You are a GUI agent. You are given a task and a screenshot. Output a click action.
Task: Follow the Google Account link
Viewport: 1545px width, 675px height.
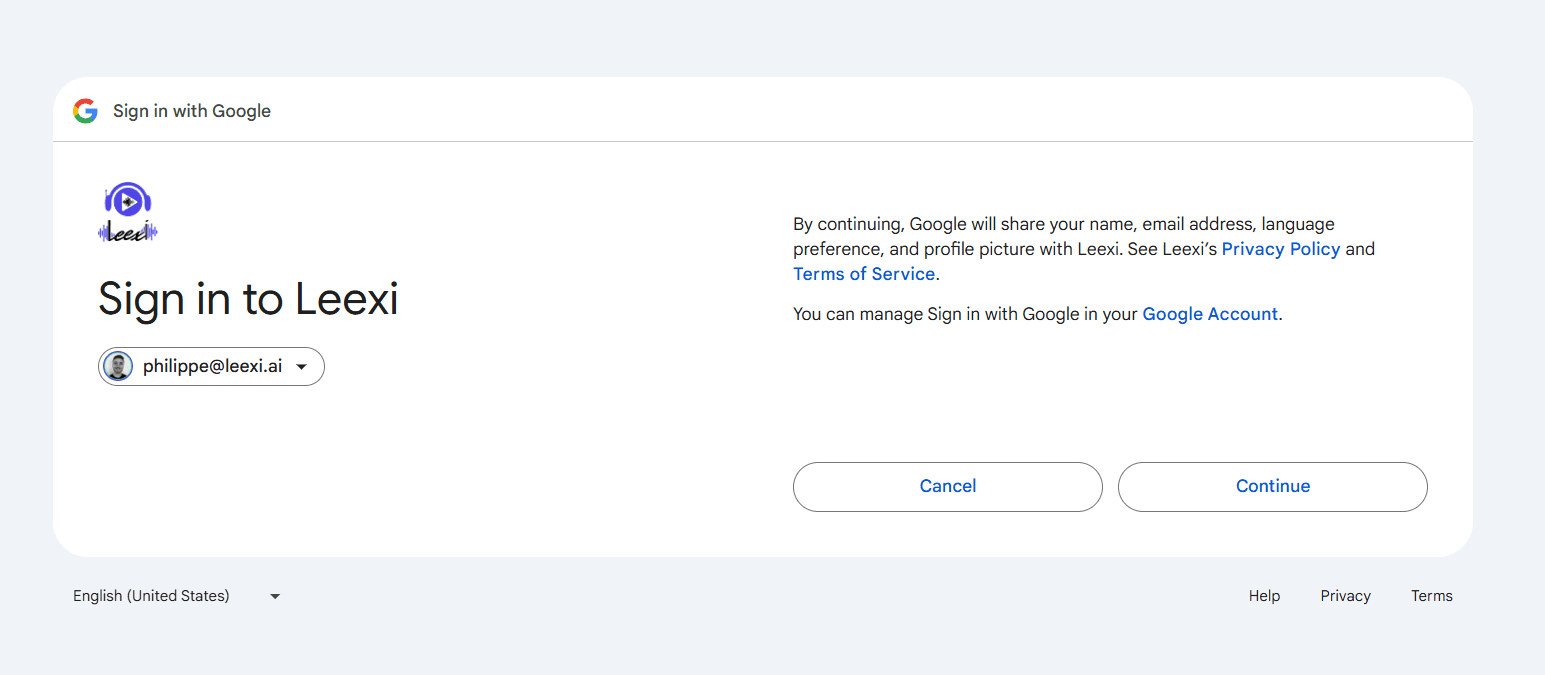[x=1209, y=314]
